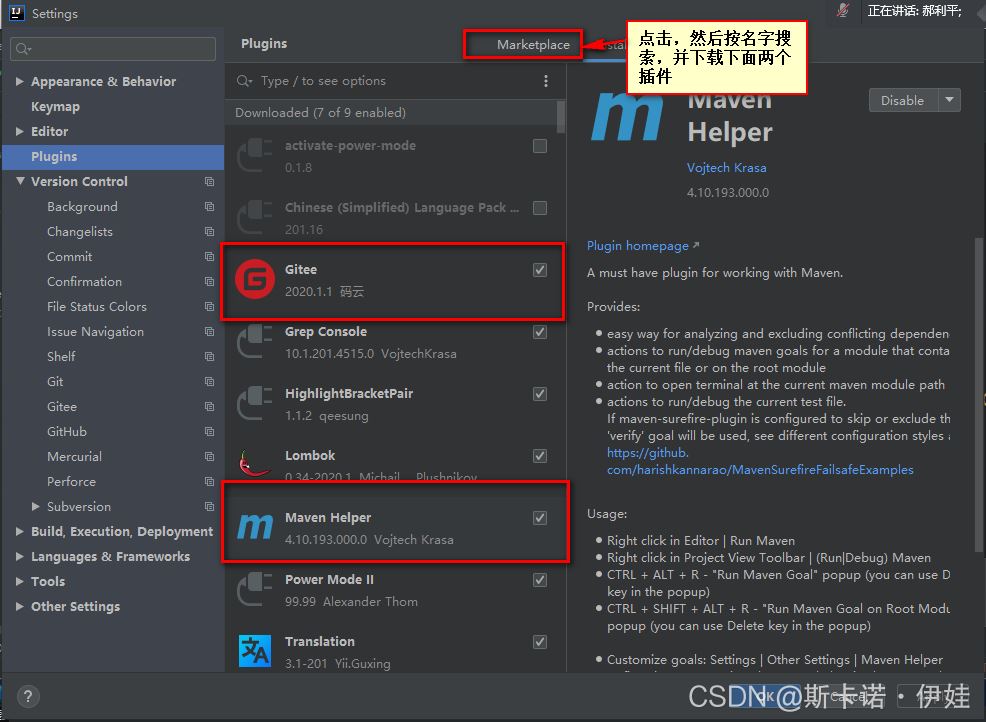986x722 pixels.
Task: Toggle the HighlightBracketPair plugin checkbox
Action: point(540,394)
